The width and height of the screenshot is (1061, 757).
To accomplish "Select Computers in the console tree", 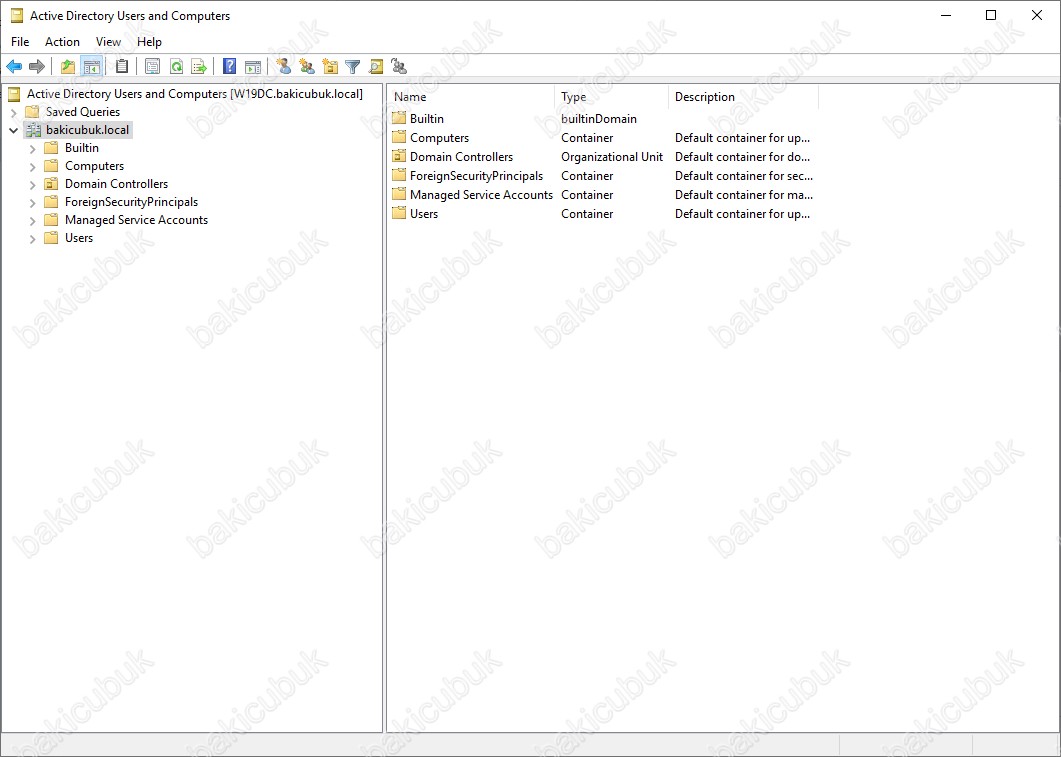I will [94, 166].
